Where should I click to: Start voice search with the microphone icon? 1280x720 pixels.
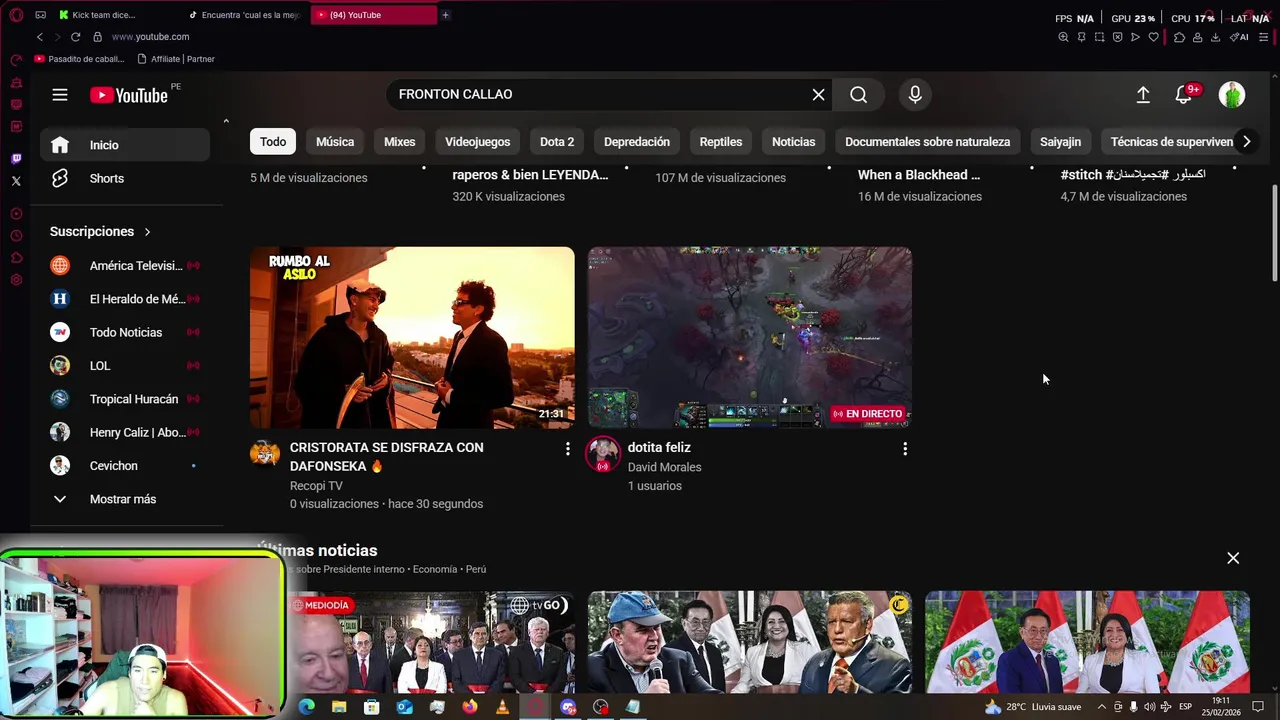click(915, 94)
